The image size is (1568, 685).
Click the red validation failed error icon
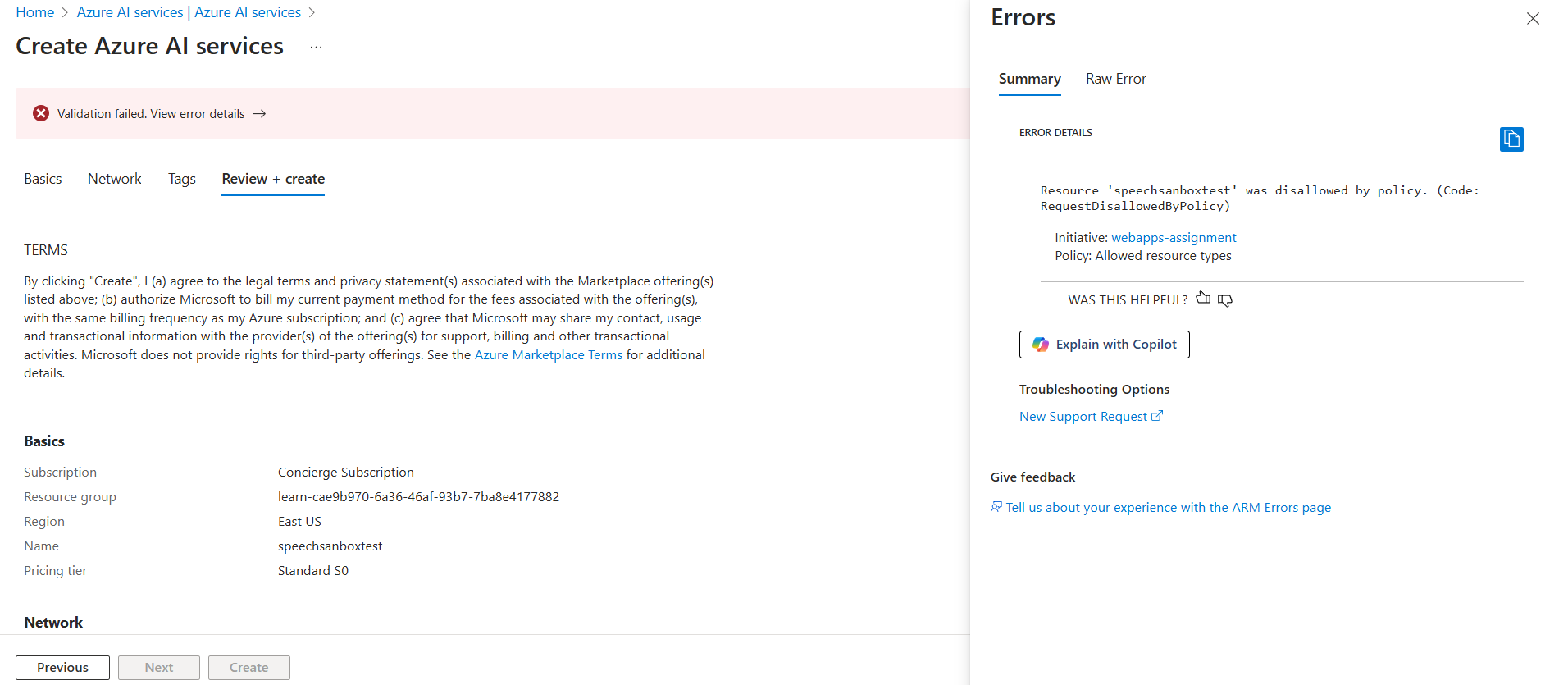tap(41, 113)
